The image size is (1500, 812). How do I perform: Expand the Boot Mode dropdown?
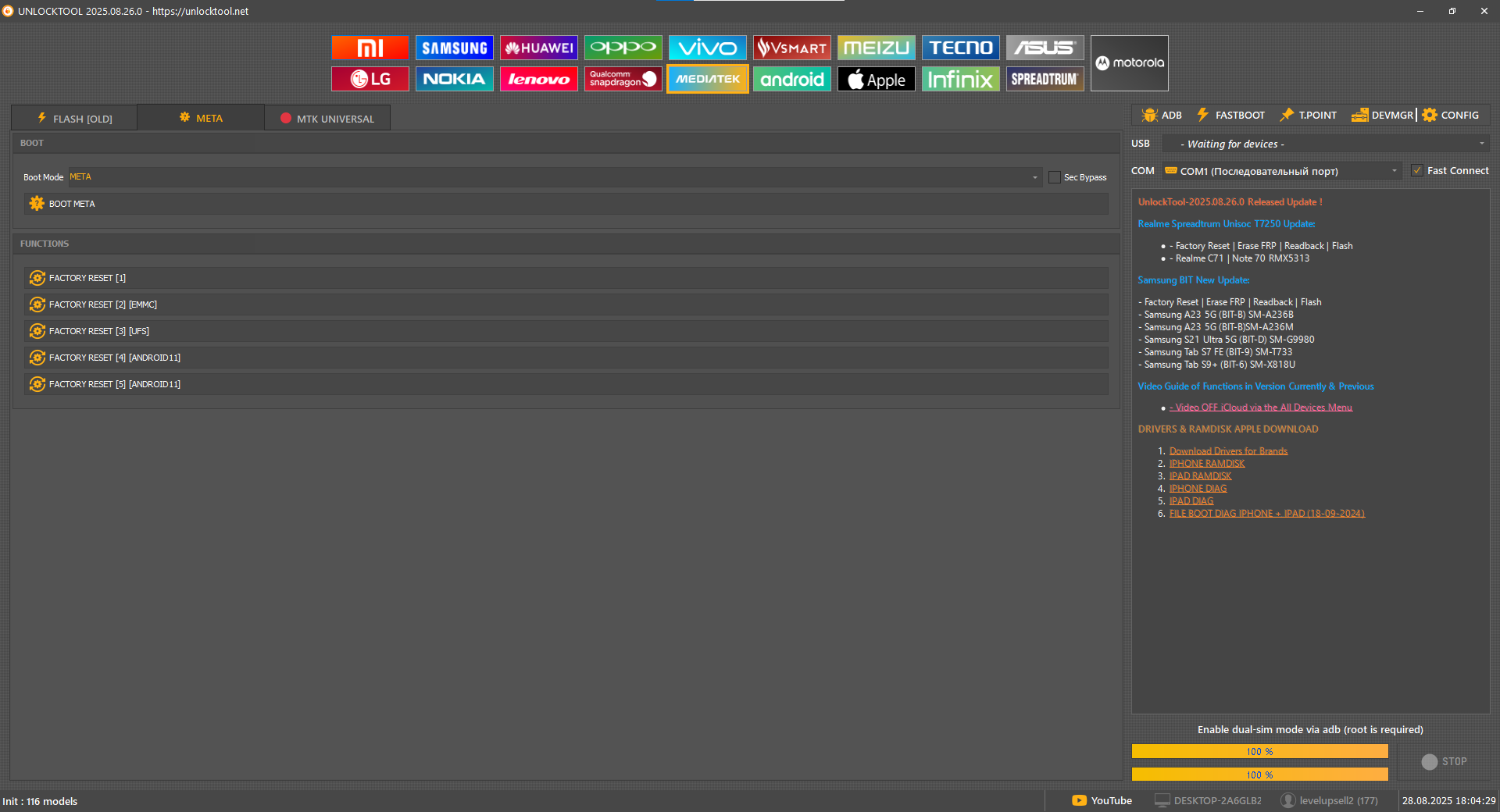pos(1034,177)
